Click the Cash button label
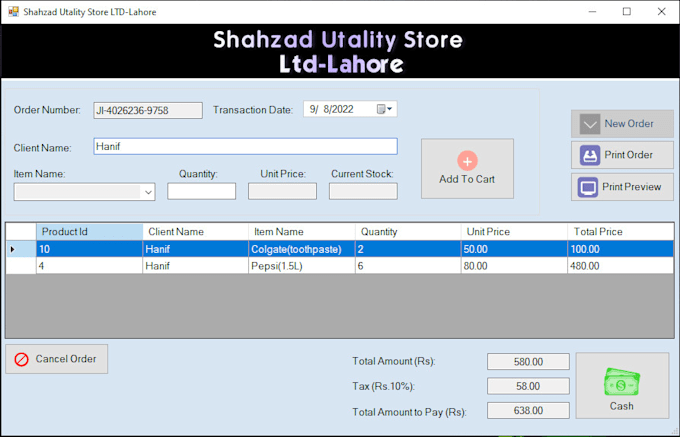Image resolution: width=680 pixels, height=437 pixels. (x=621, y=406)
